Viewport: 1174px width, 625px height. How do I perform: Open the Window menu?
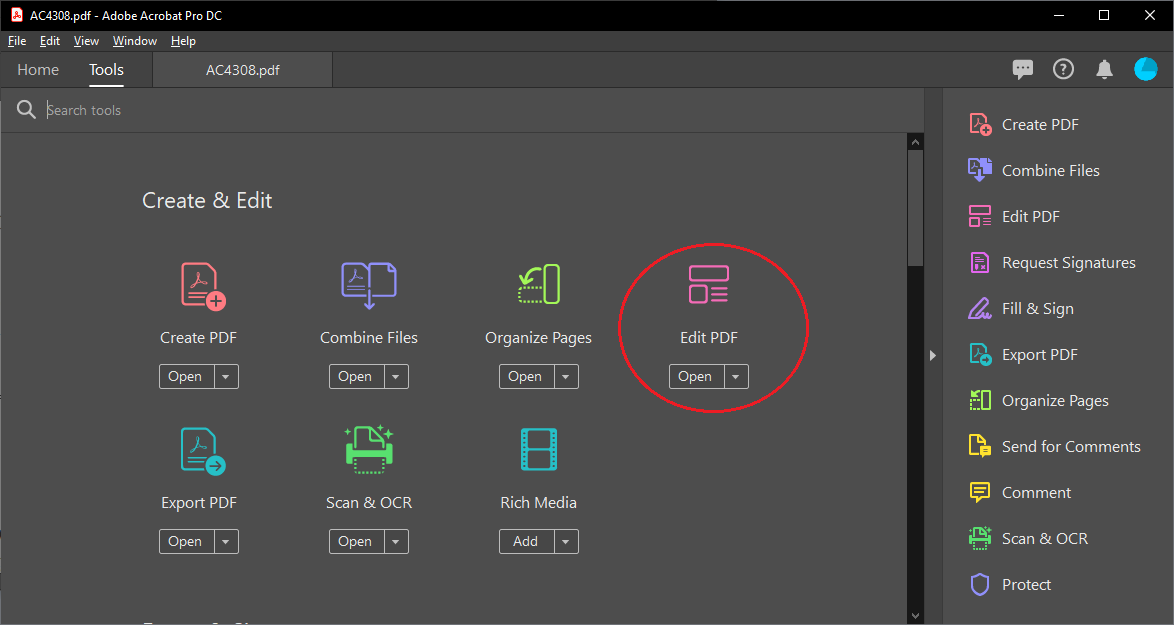coord(134,41)
